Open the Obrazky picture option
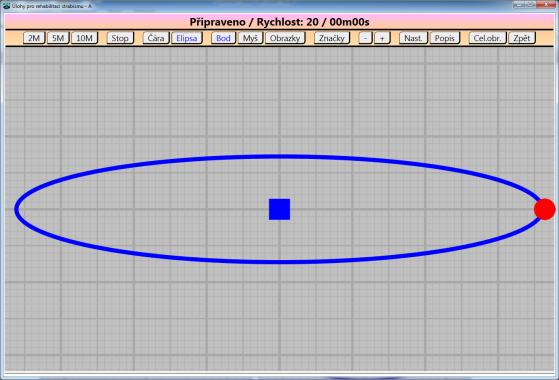Screen dimensions: 559x380 285,38
